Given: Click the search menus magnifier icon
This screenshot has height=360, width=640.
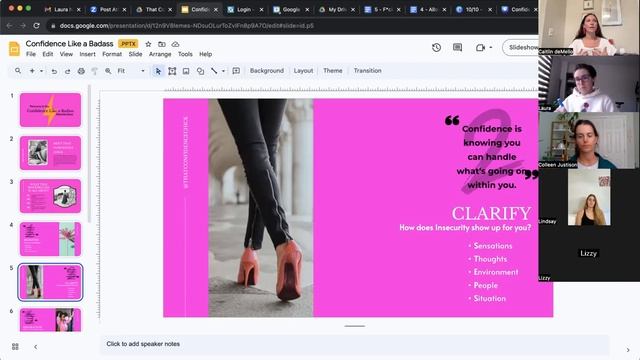Looking at the screenshot, I should [18, 71].
